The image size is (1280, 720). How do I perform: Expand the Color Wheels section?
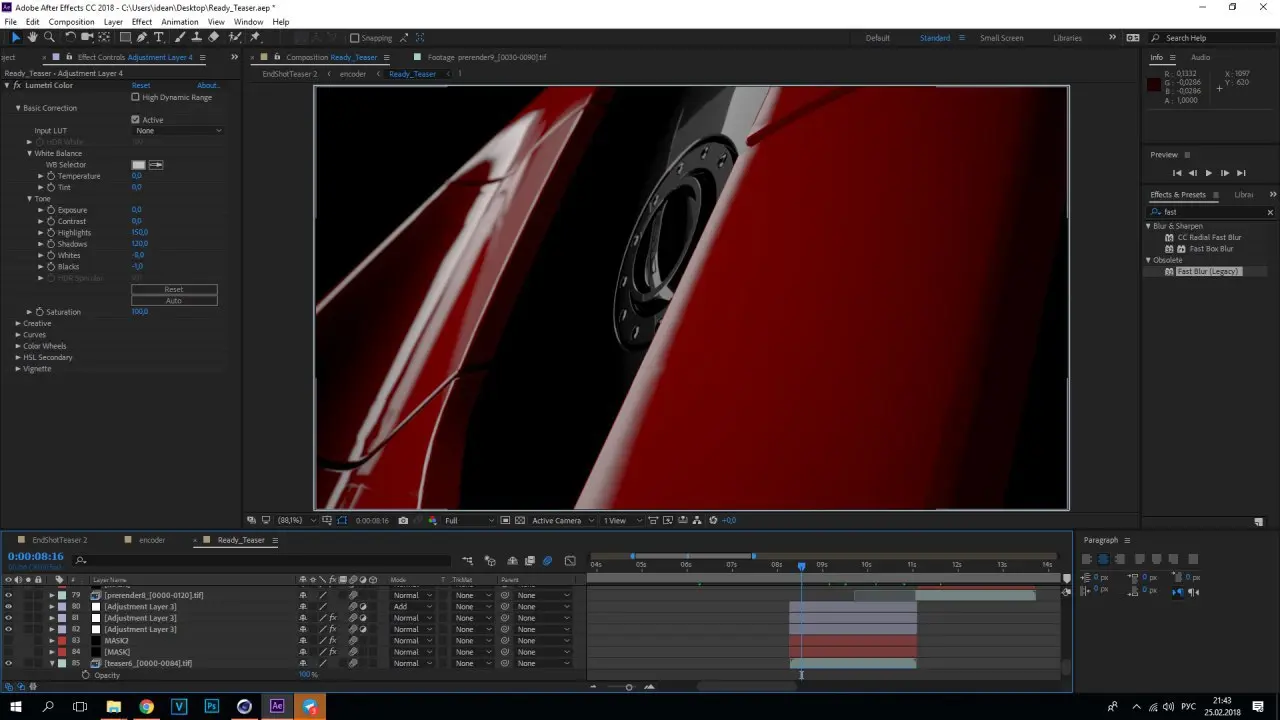coord(18,346)
